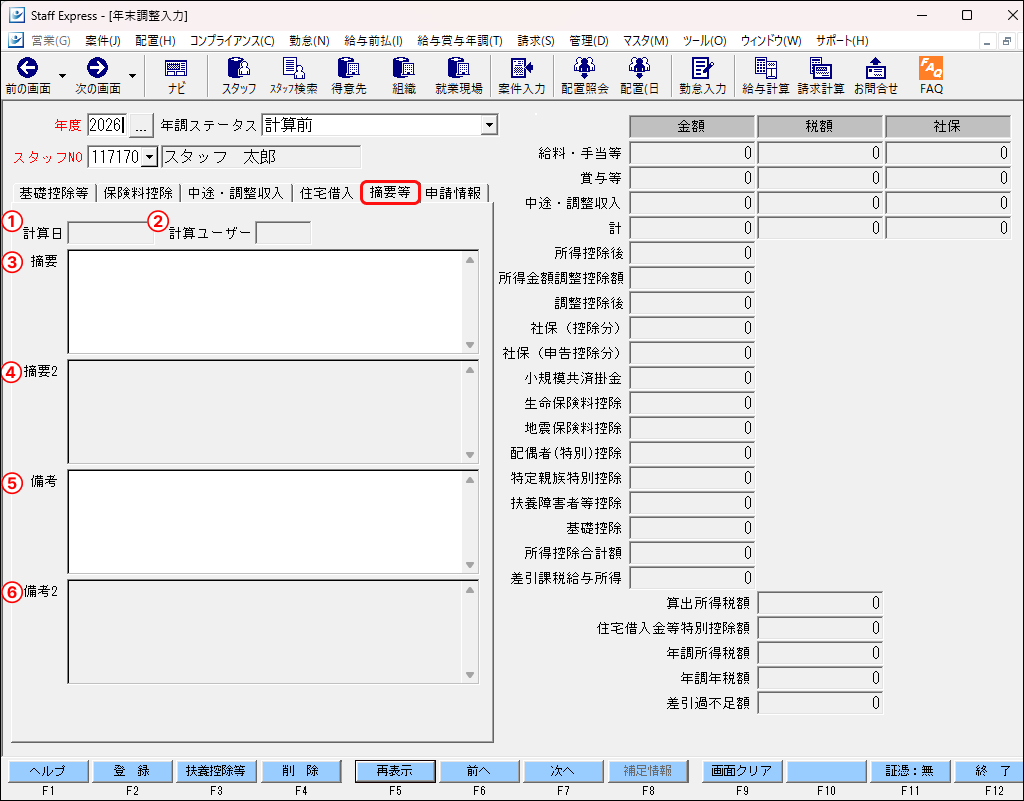1024x801 pixels.
Task: Click the 証憑：無 F11 button
Action: click(x=910, y=771)
